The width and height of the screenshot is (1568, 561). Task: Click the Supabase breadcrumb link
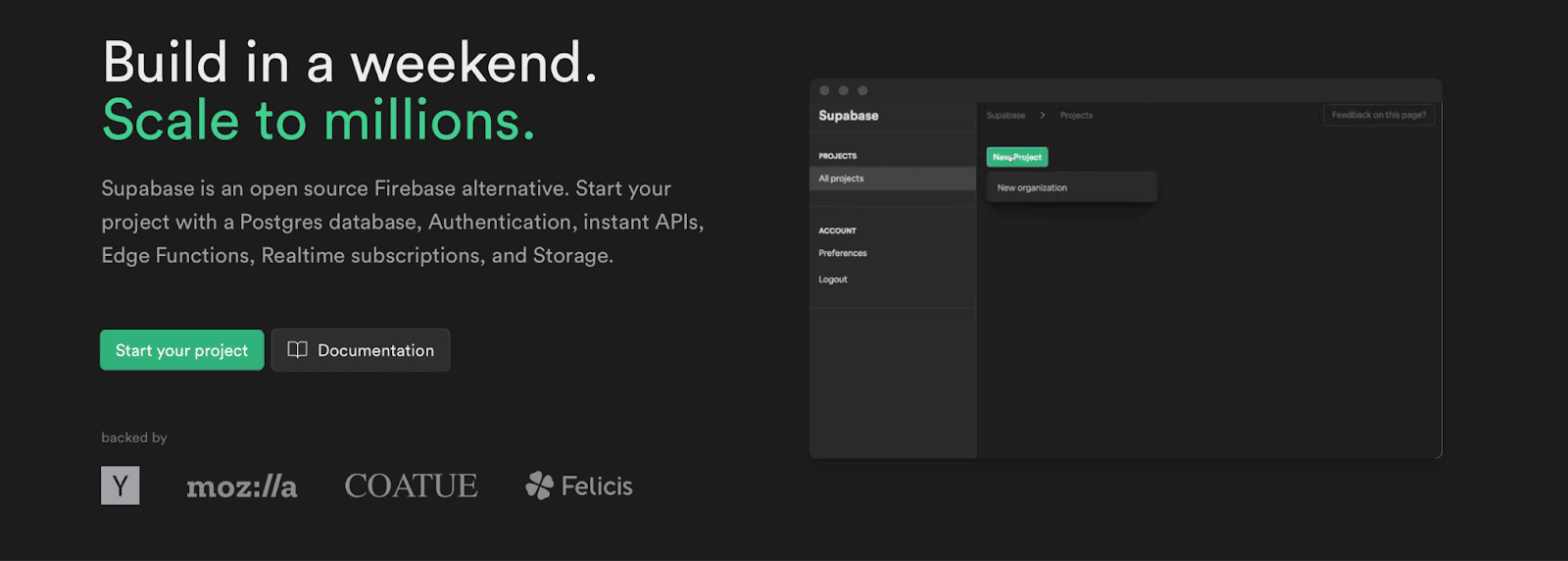click(1005, 116)
